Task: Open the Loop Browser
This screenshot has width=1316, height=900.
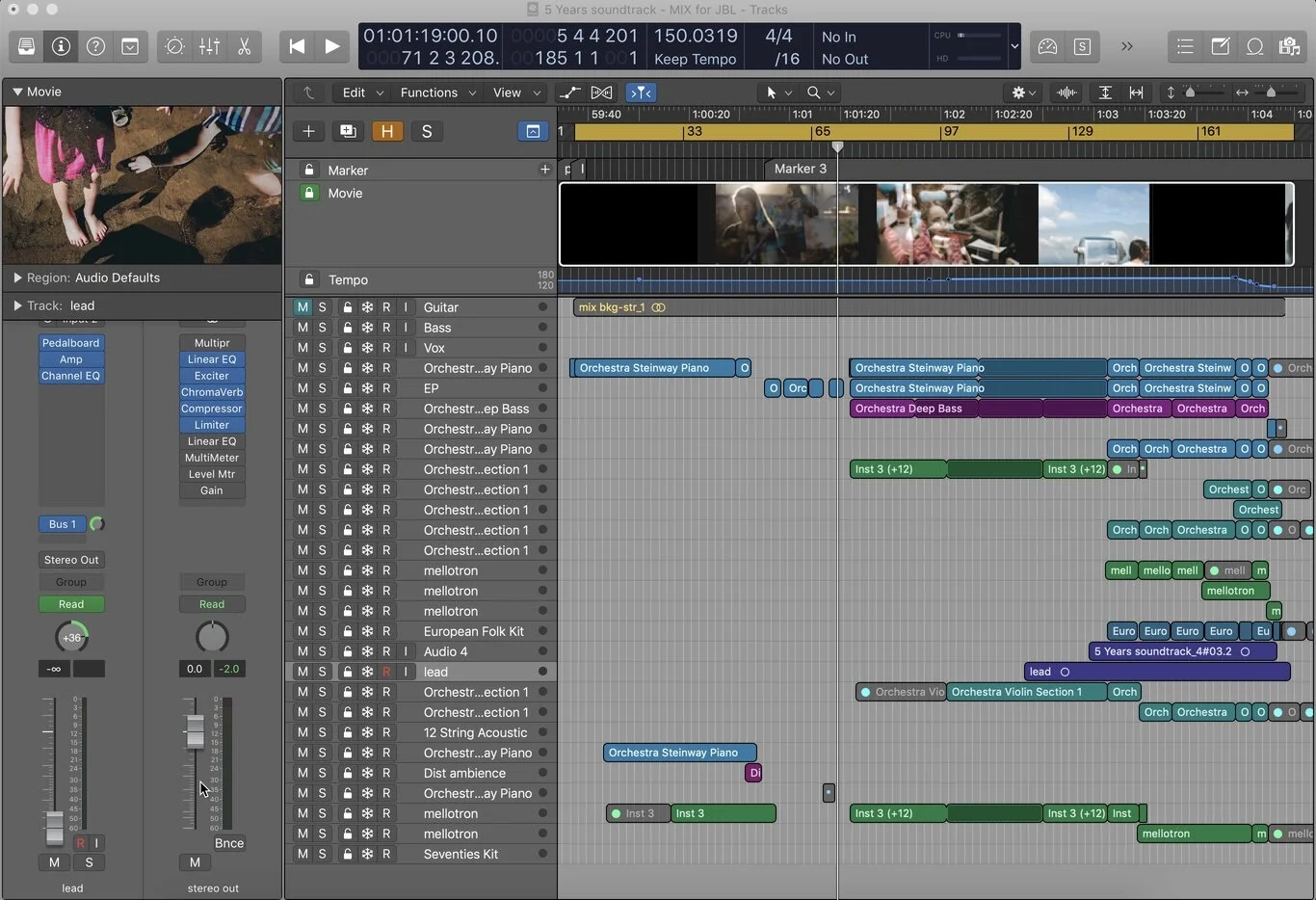Action: coord(1254,46)
